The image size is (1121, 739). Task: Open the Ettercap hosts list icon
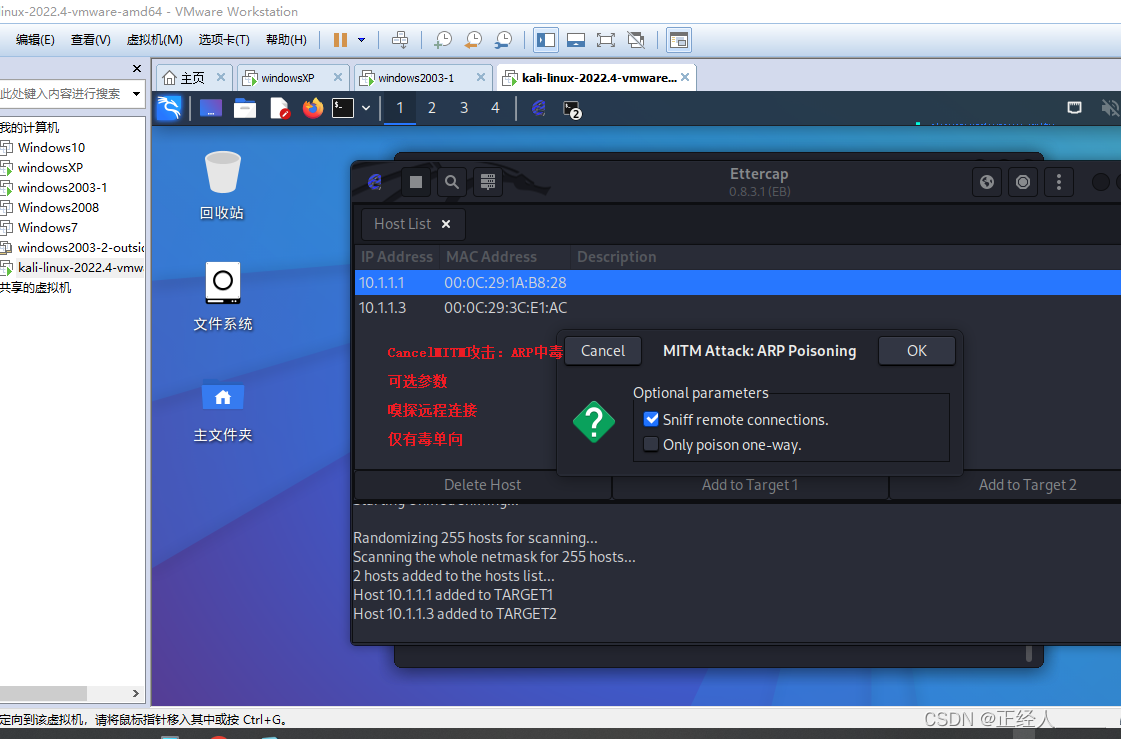pos(488,182)
